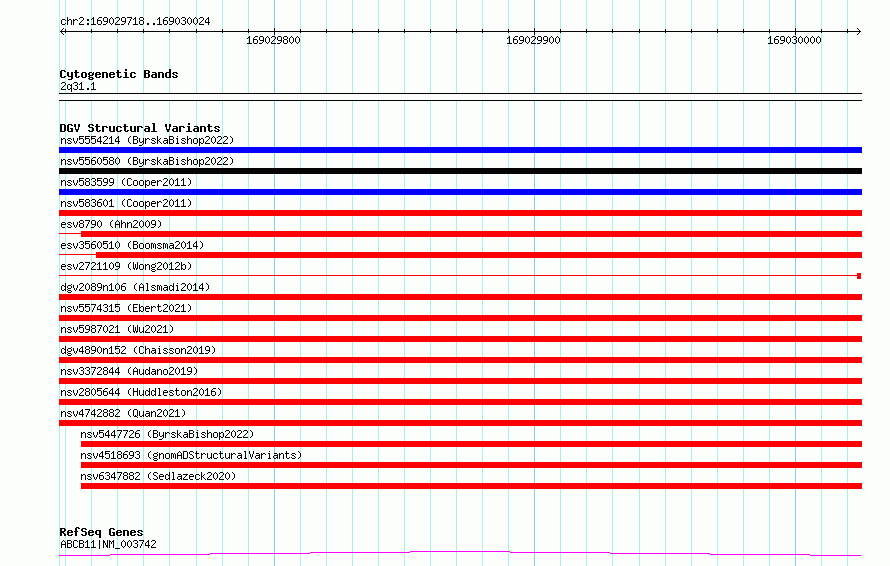Screen dimensions: 890x566
Task: Open nsv4742882 (Quan2021) variant label
Action: coord(123,413)
